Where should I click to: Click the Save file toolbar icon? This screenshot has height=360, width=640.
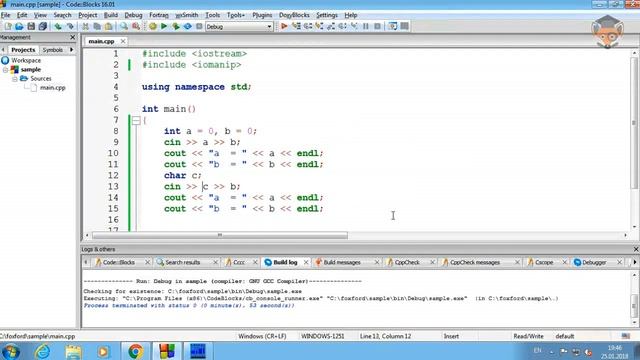(31, 27)
